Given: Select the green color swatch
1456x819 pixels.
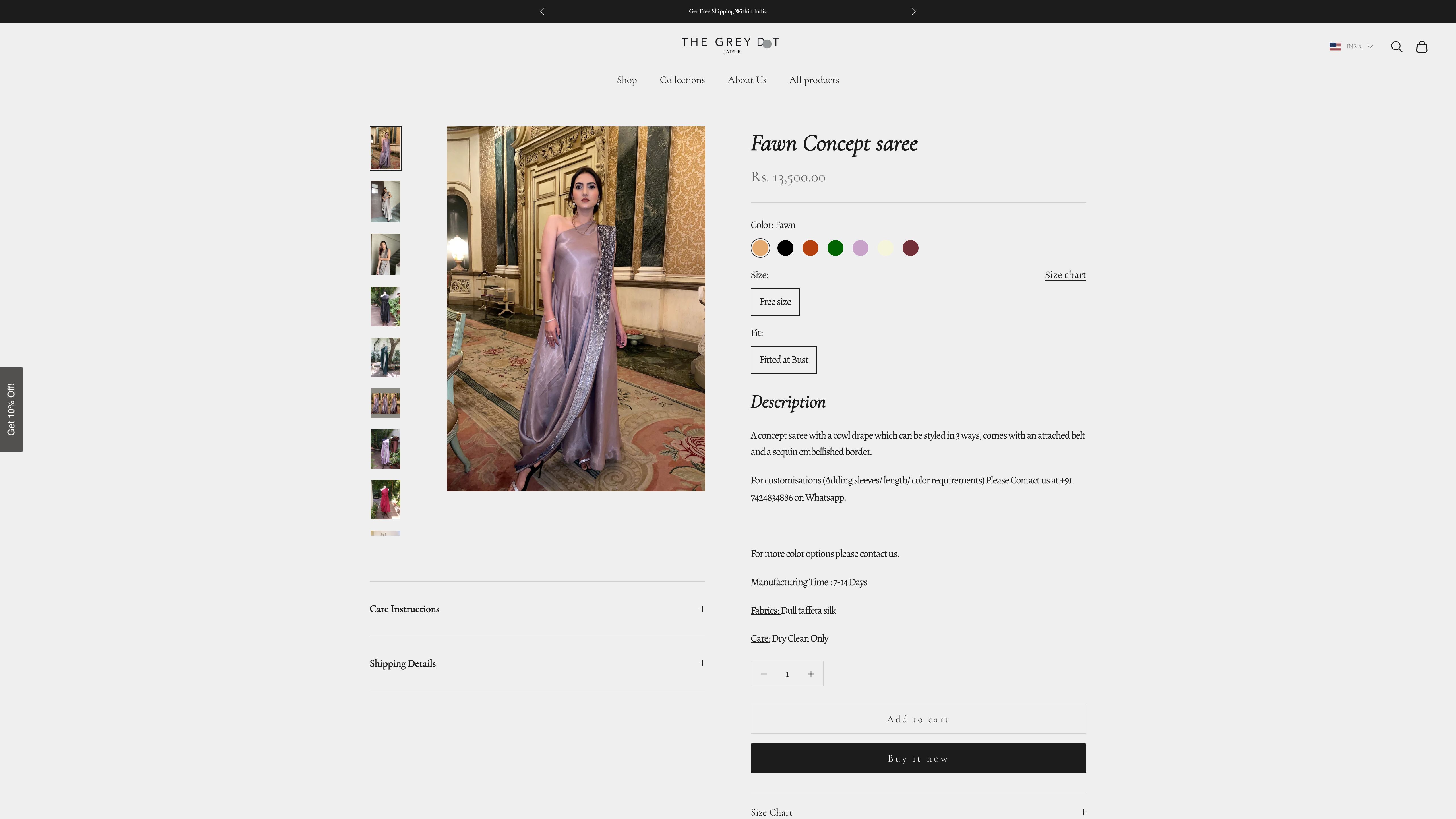Looking at the screenshot, I should (835, 248).
